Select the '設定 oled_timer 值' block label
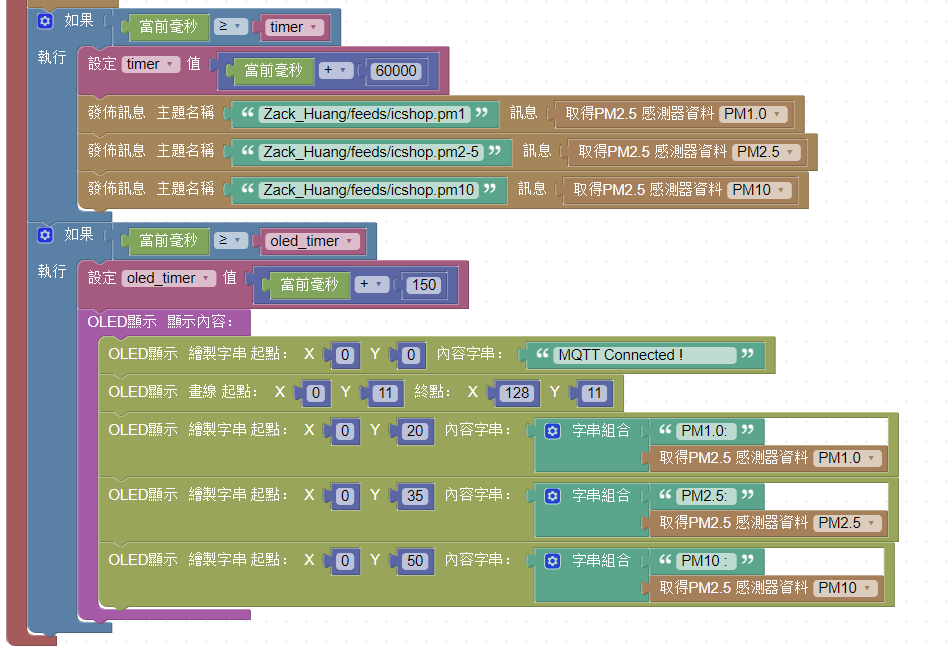This screenshot has width=952, height=649. 162,278
